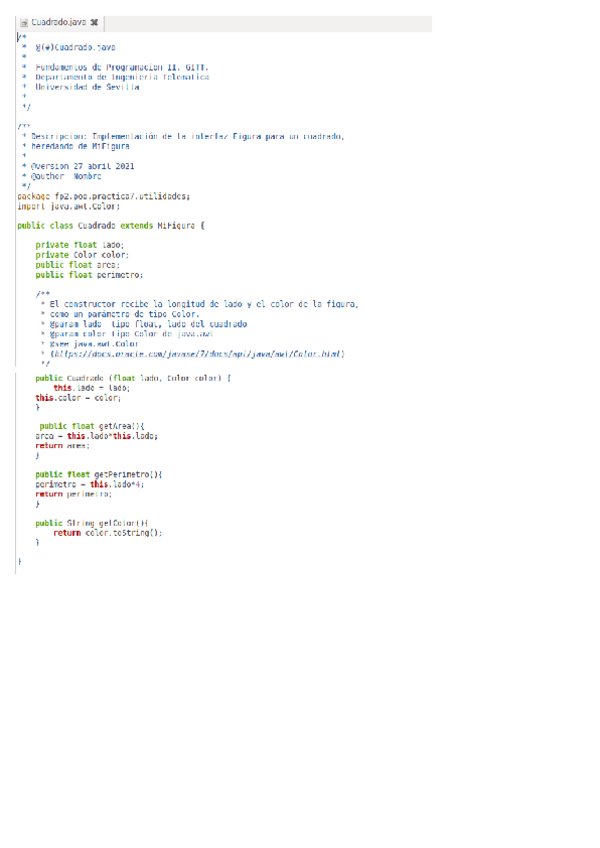
Task: Click the 'public class Cuadrado extends MiFigura {' declaration
Action: pyautogui.click(x=111, y=226)
